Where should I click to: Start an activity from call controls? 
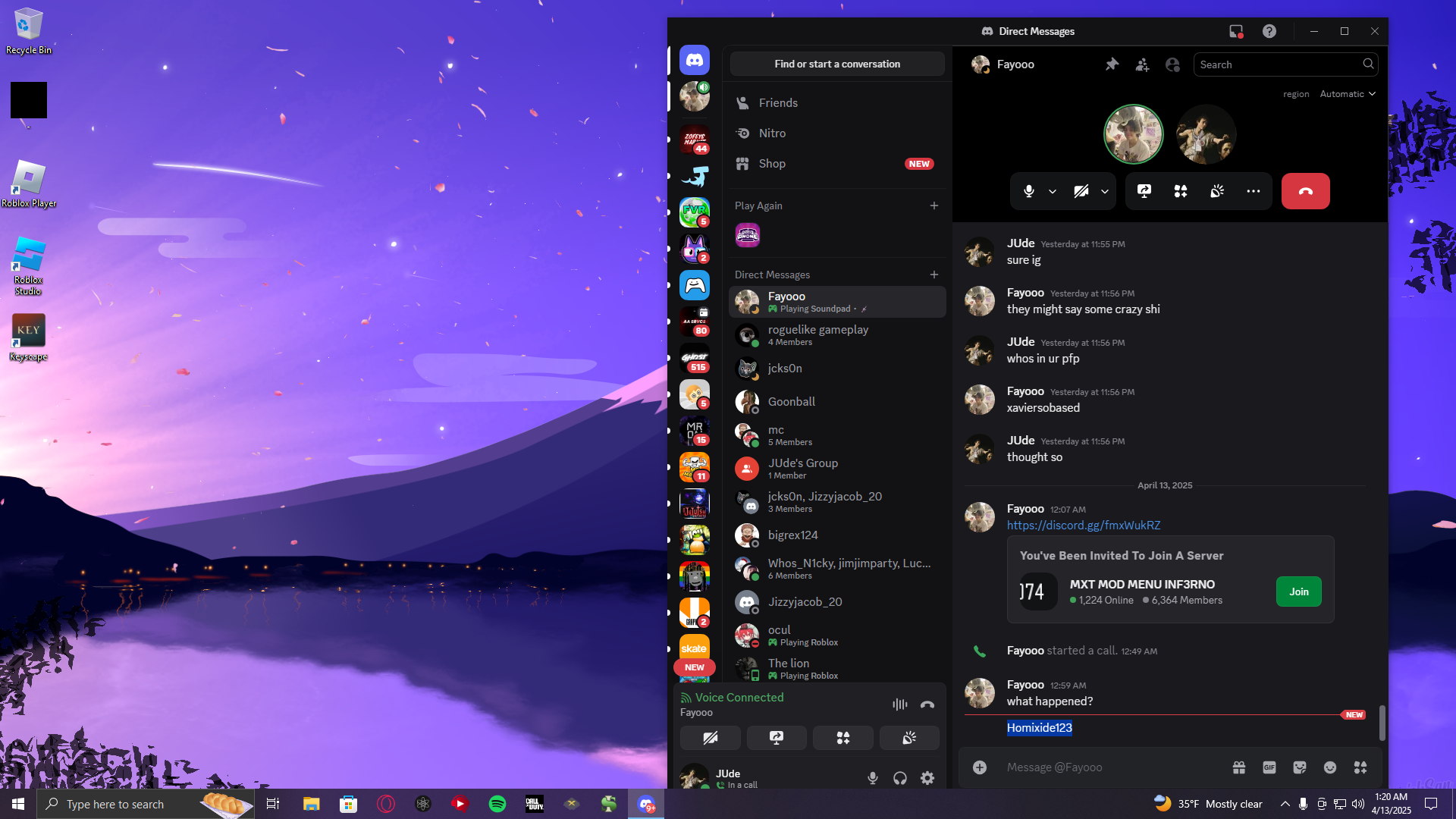pos(1181,191)
